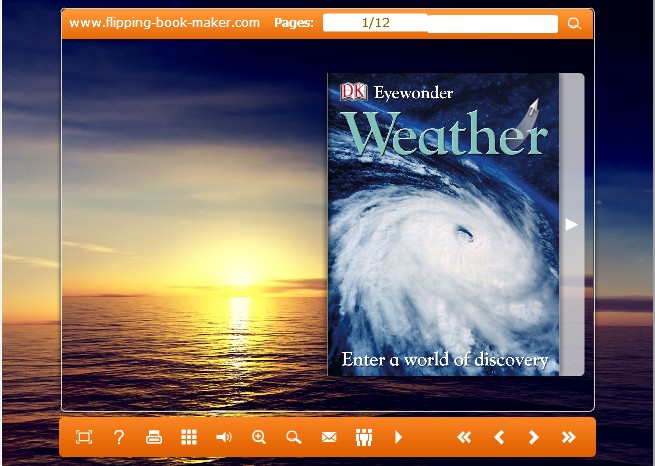Go to previous page arrow
The image size is (655, 466).
point(499,437)
